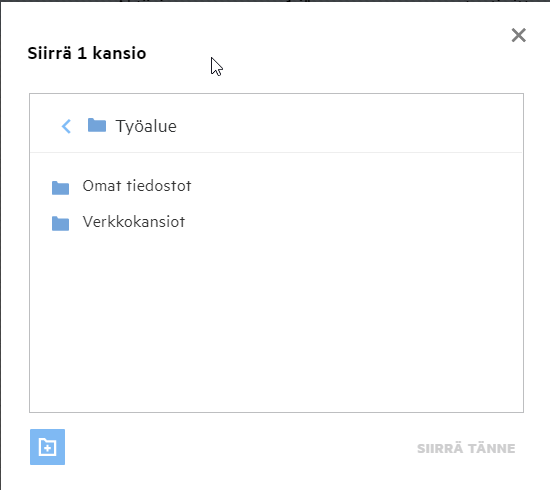Select the Omat tiedostot text label
The image size is (550, 490).
coord(137,186)
